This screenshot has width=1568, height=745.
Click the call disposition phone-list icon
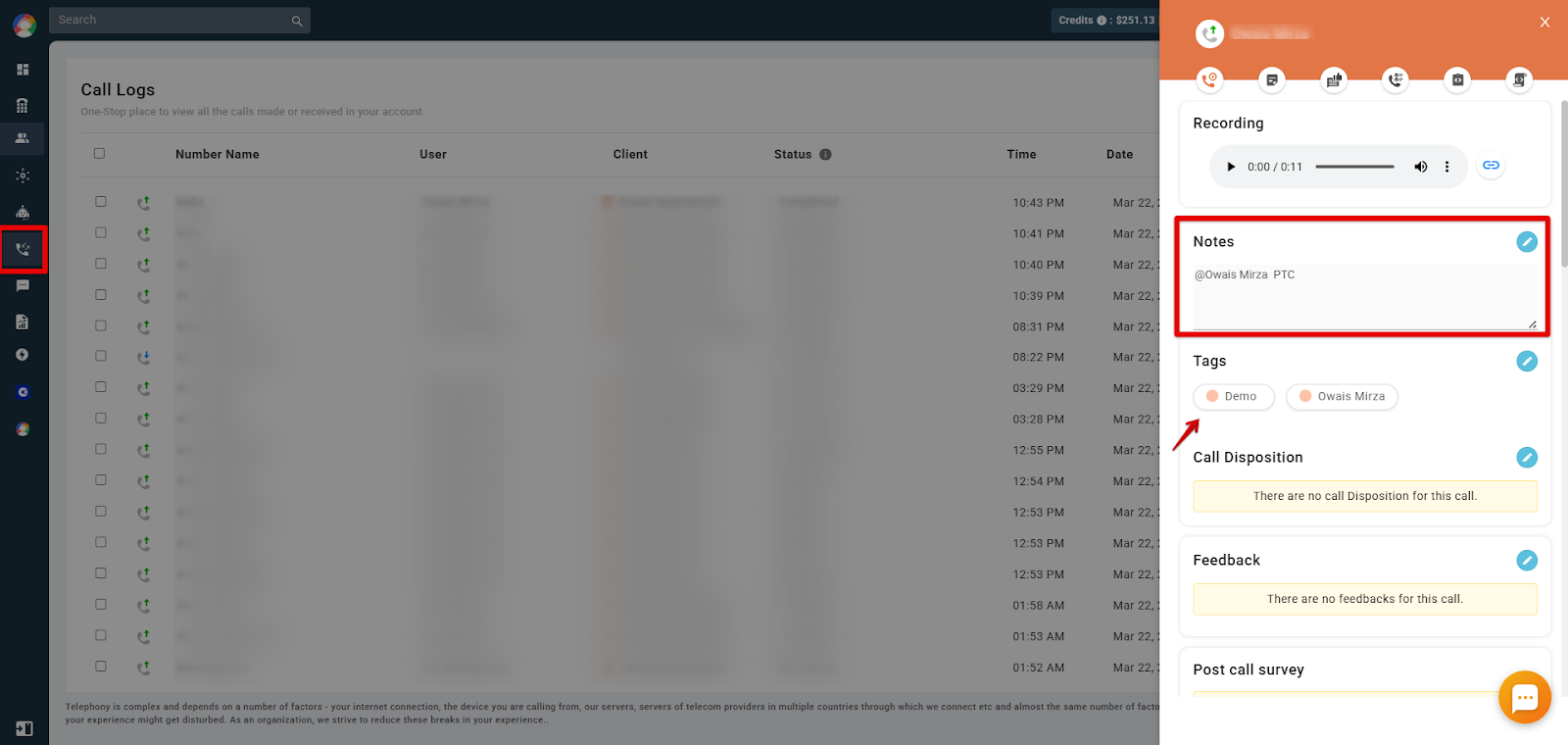click(1396, 80)
